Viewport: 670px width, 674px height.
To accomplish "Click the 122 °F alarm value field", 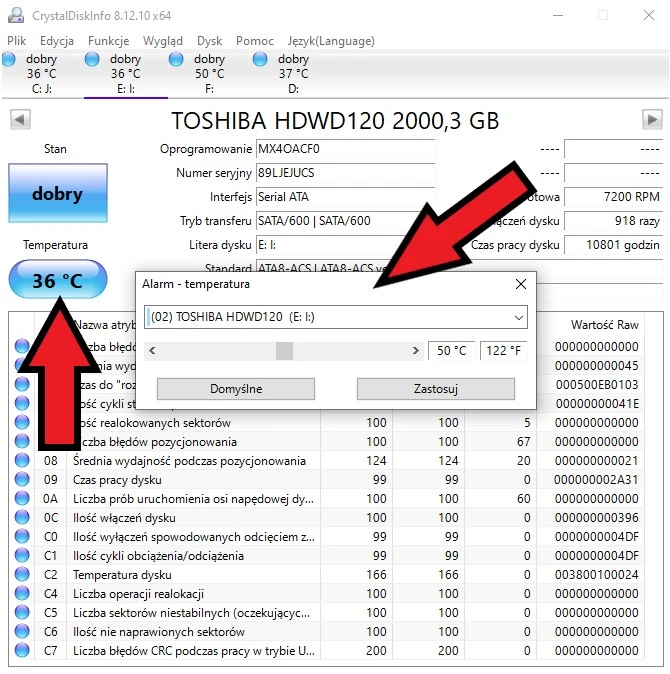I will 503,351.
